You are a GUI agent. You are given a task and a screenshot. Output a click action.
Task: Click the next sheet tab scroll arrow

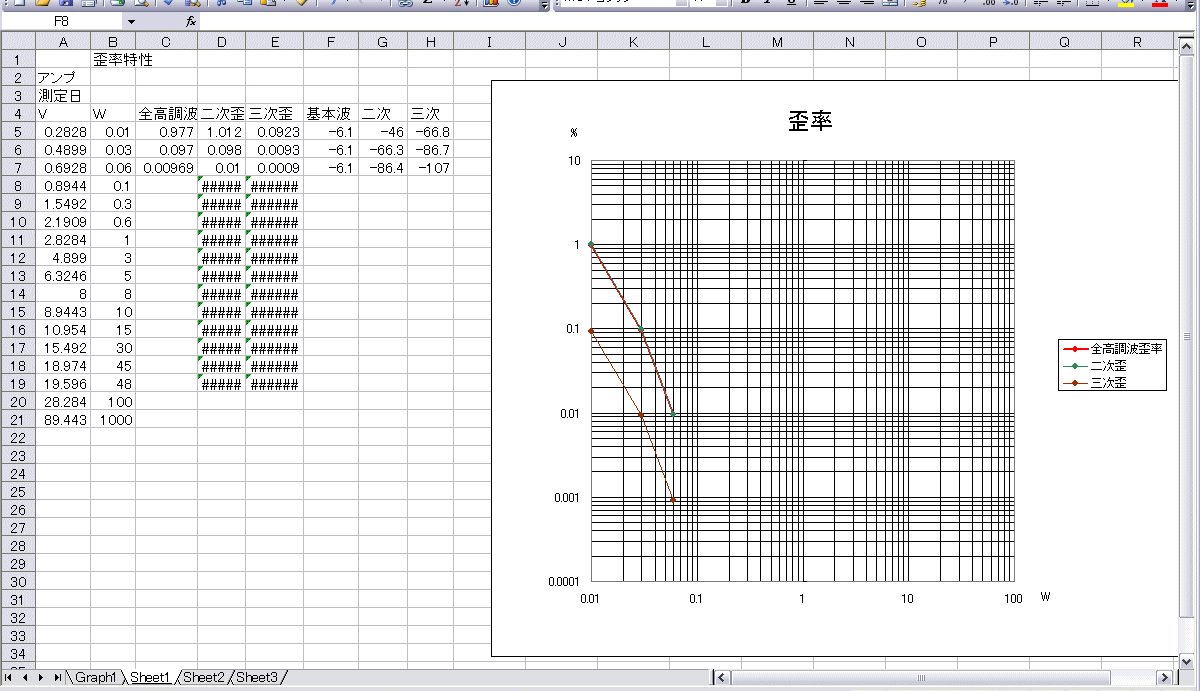(x=41, y=678)
